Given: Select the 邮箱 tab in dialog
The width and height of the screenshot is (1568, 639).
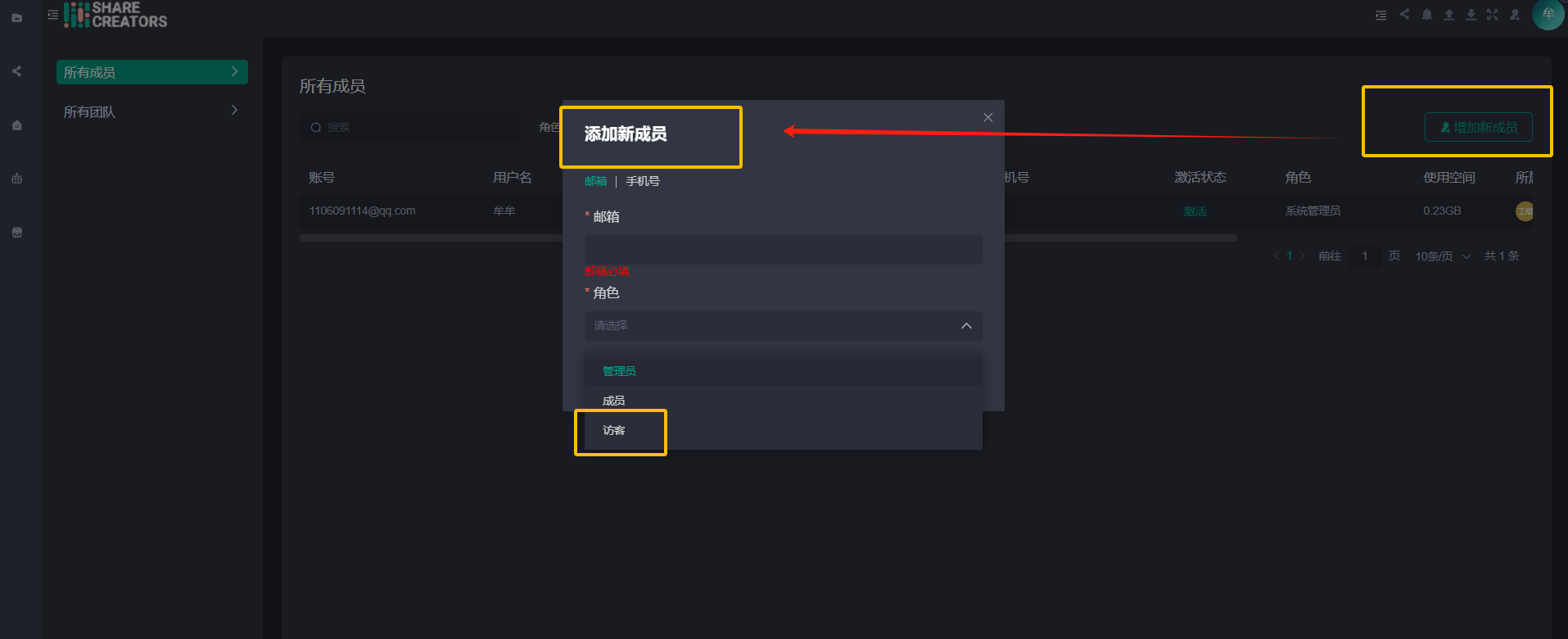Looking at the screenshot, I should tap(596, 181).
